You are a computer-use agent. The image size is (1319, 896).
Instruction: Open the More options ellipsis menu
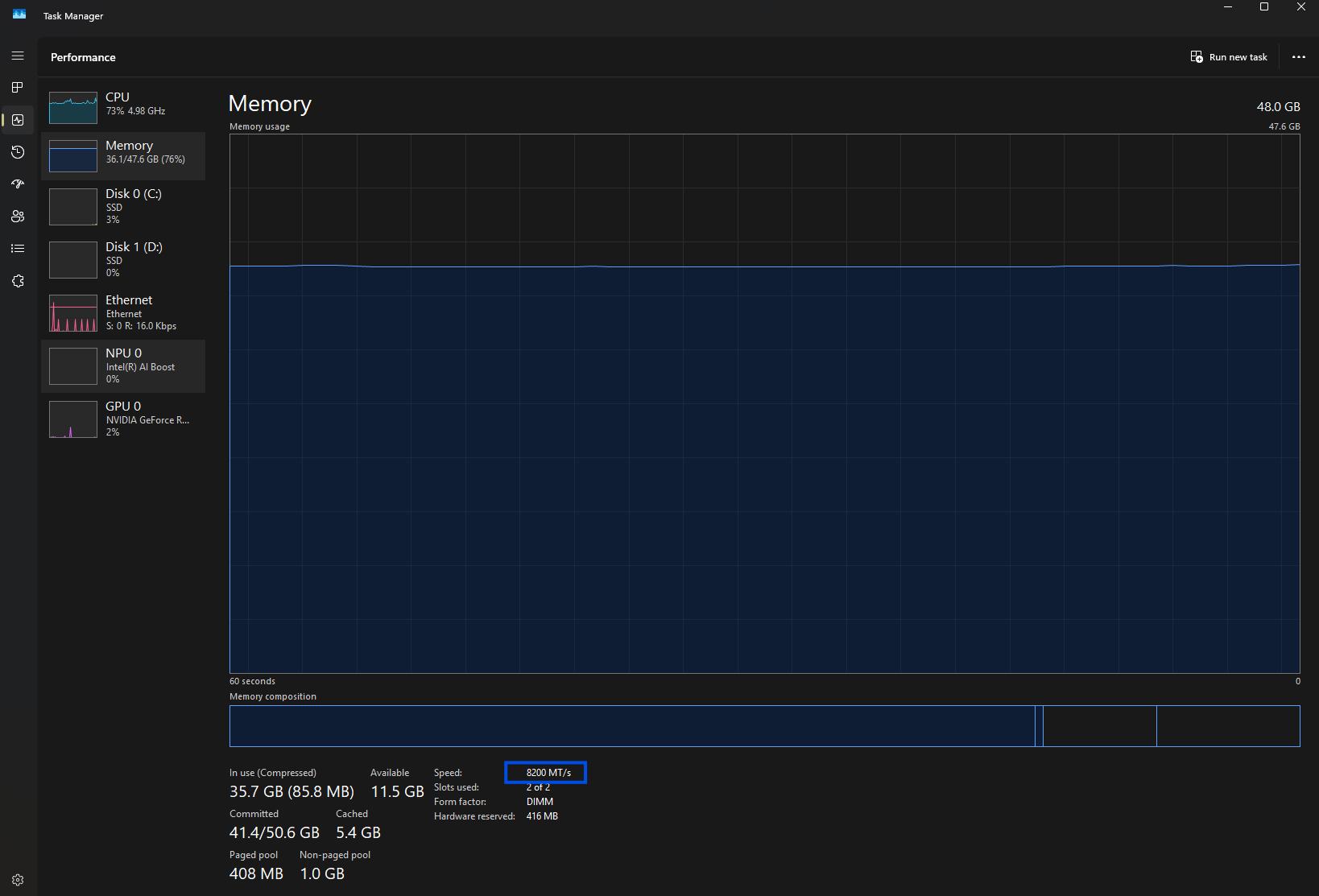click(1298, 56)
